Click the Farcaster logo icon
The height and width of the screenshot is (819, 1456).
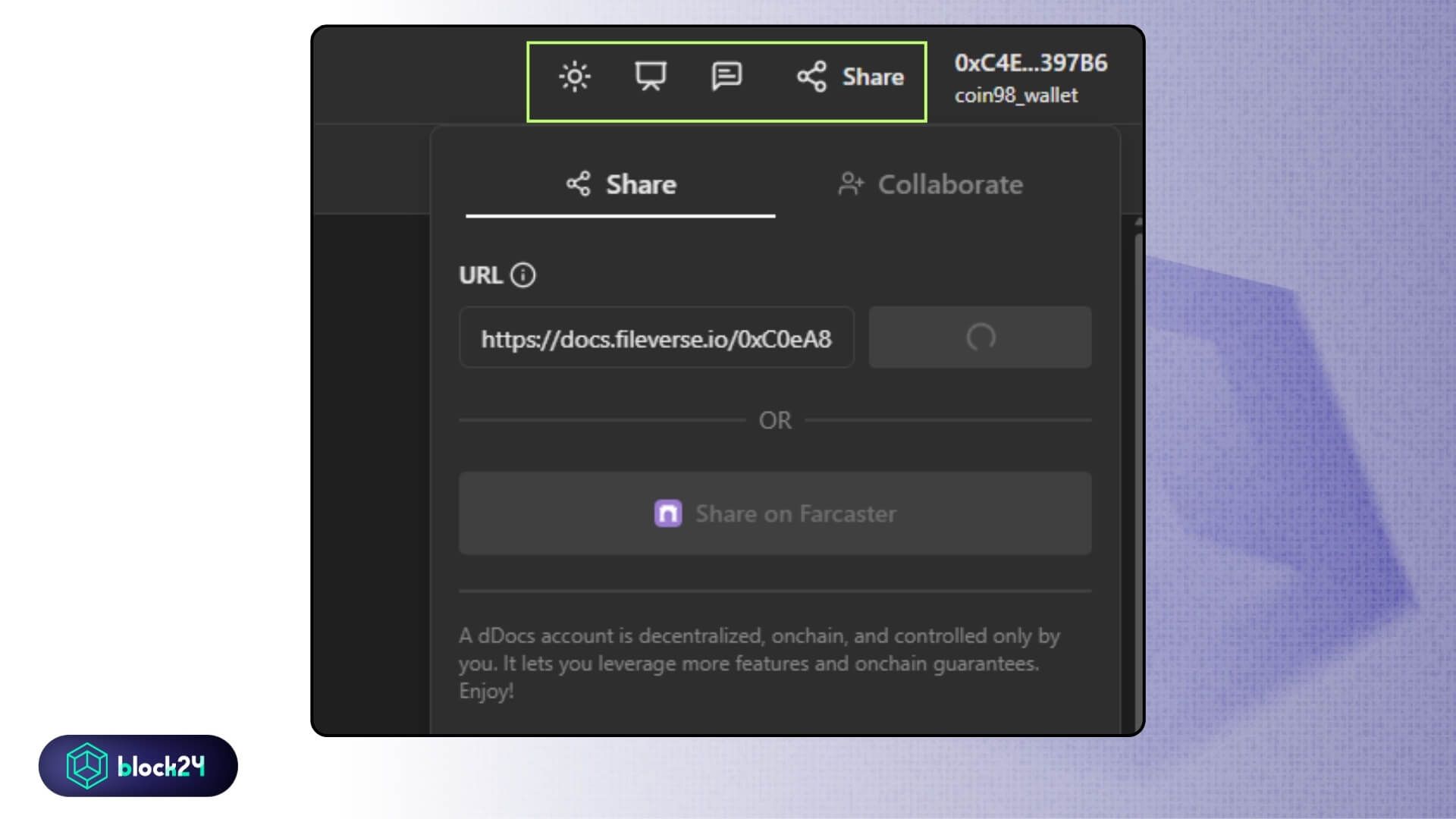668,513
